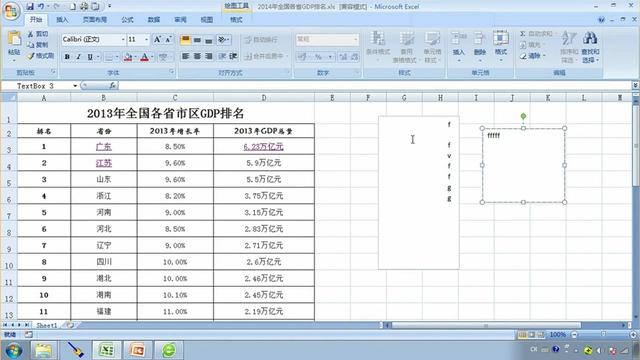The height and width of the screenshot is (360, 640).
Task: Open 广东 hyperlink in table
Action: coord(104,147)
